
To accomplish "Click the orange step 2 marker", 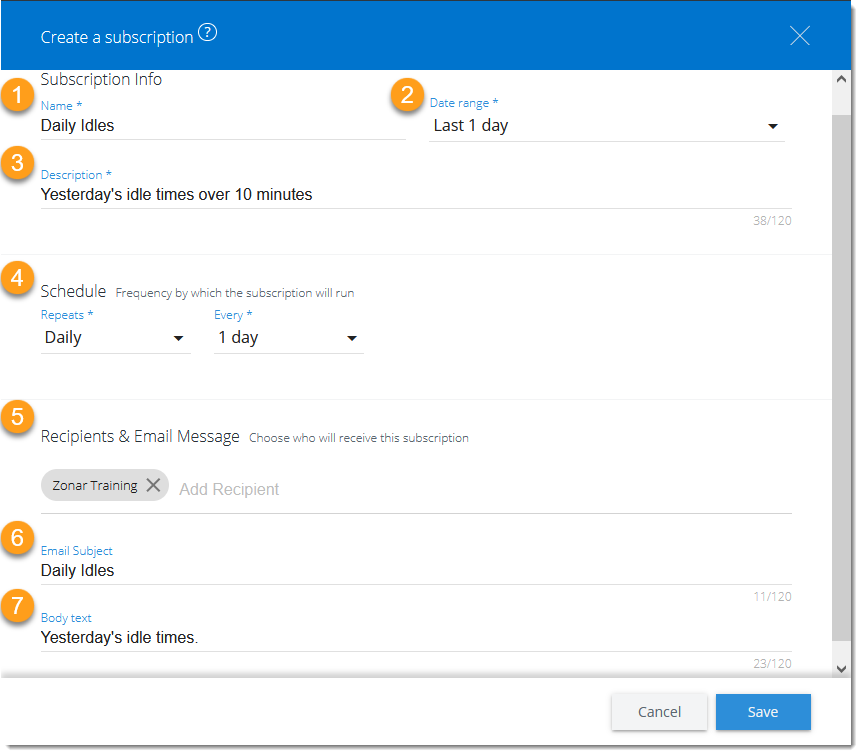I will [x=407, y=94].
